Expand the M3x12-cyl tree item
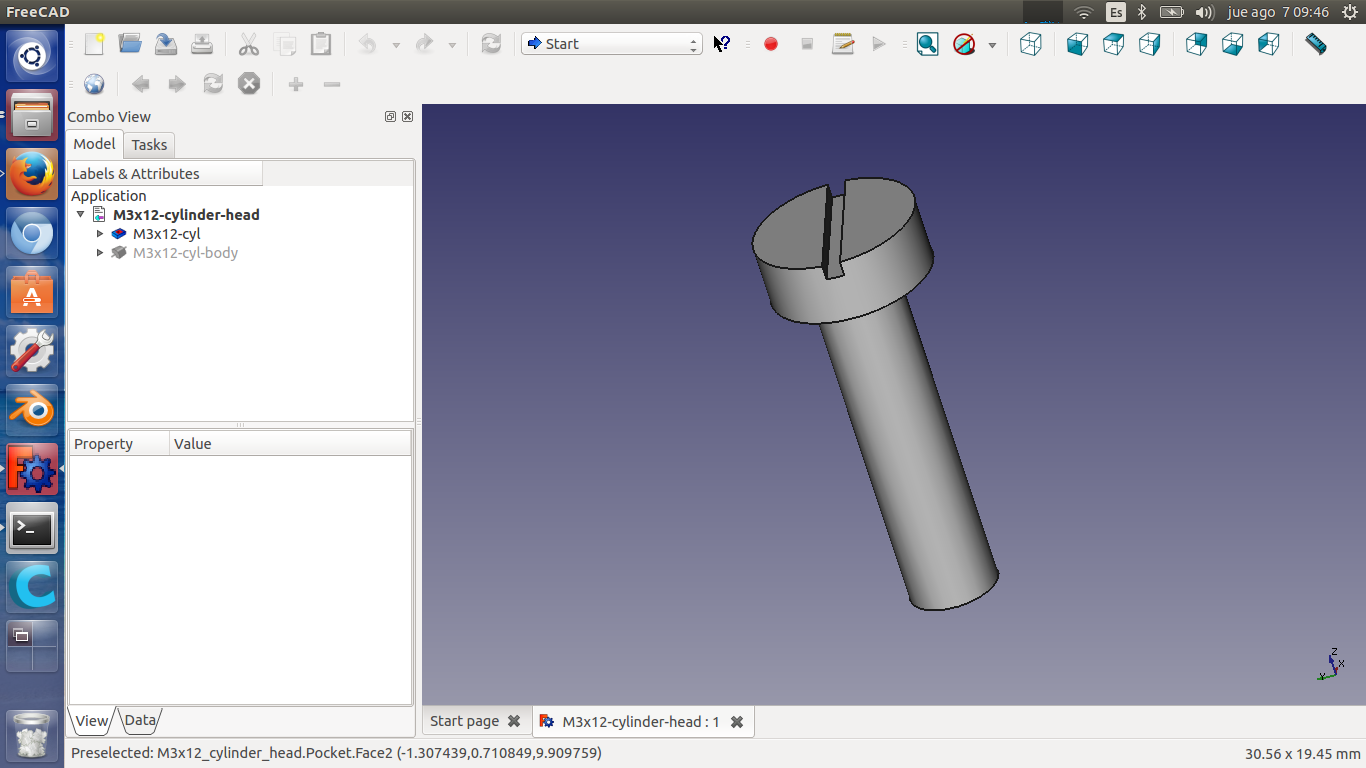Viewport: 1366px width, 768px height. tap(100, 234)
